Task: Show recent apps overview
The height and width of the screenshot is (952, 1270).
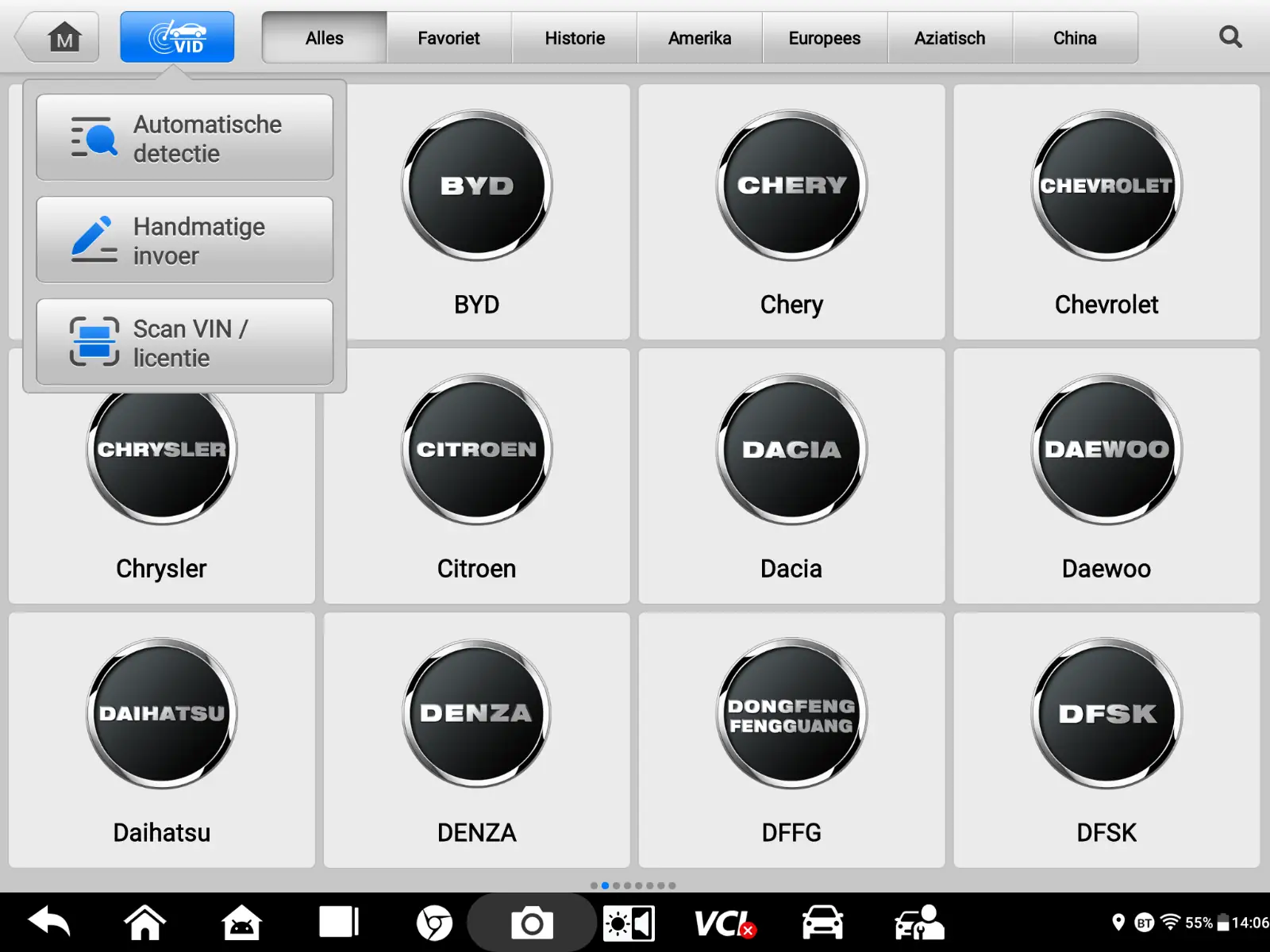Action: (339, 923)
